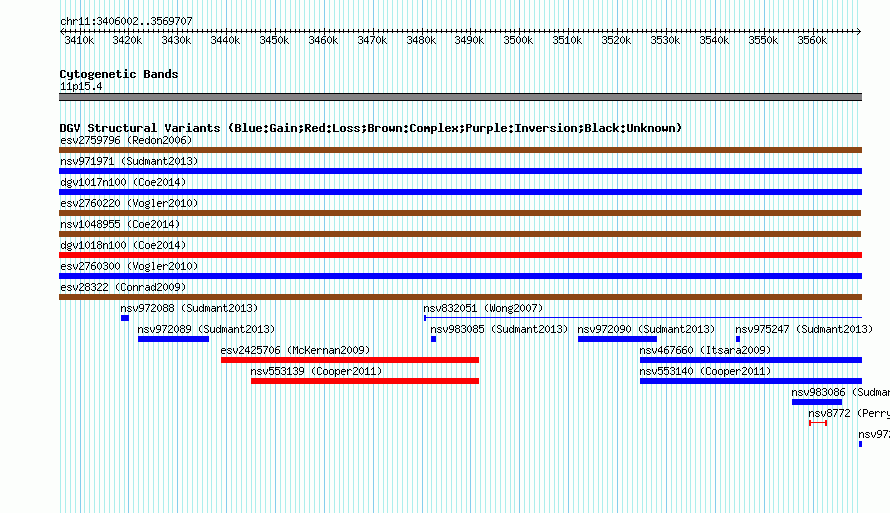Click the nsv983085 (Sudmant2013) label
This screenshot has height=513, width=890.
499,329
